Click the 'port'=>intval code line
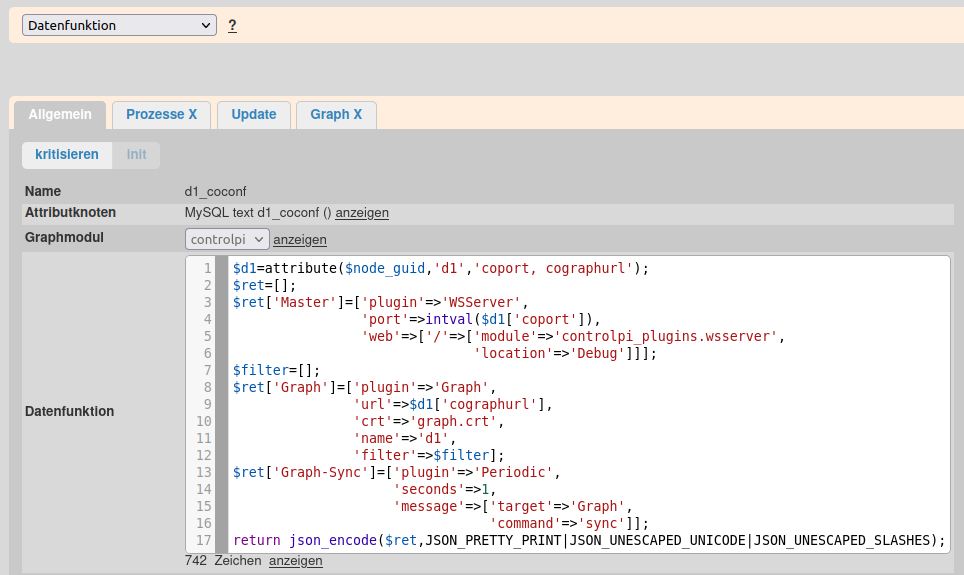The width and height of the screenshot is (964, 575). point(481,320)
